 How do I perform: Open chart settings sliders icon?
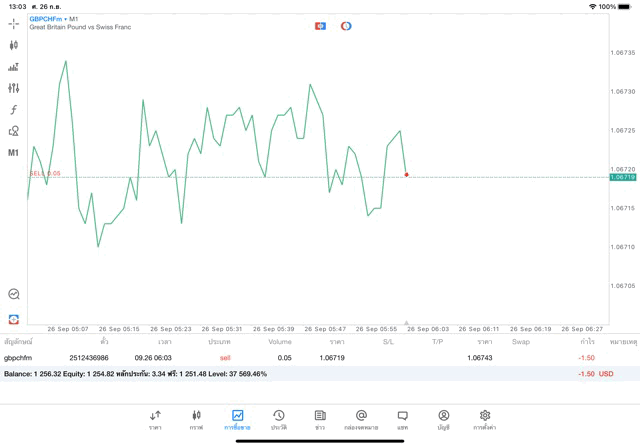(13, 88)
